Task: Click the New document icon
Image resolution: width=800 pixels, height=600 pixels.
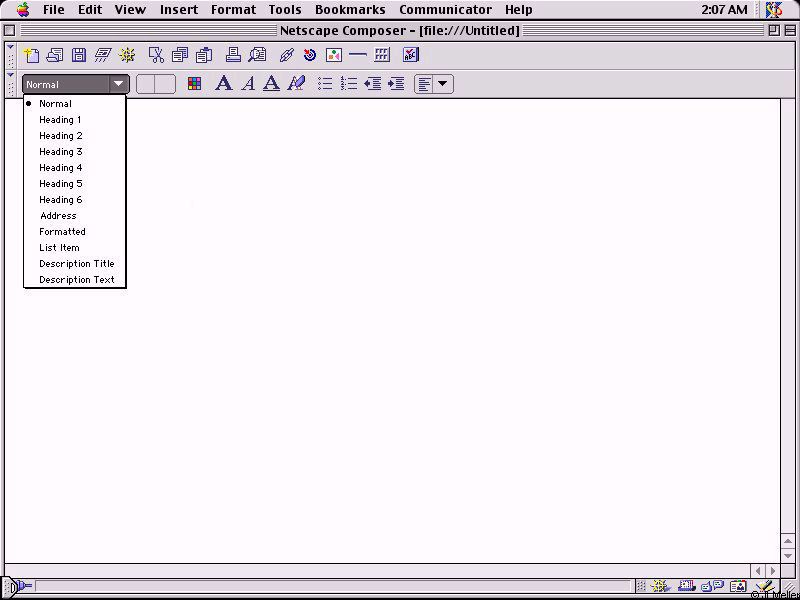Action: pyautogui.click(x=32, y=55)
